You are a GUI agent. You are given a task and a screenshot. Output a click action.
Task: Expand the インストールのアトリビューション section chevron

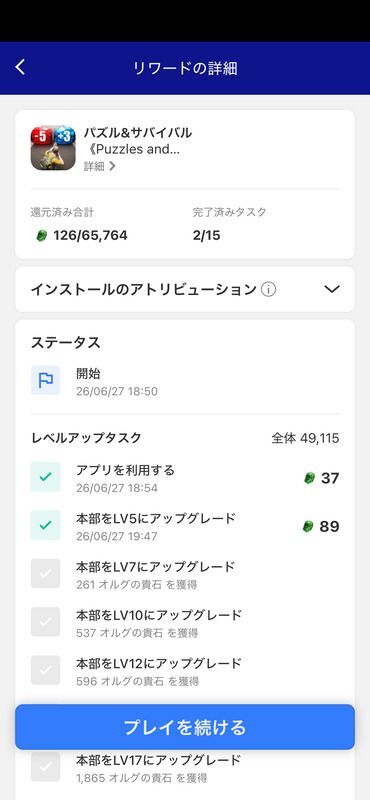click(x=332, y=289)
